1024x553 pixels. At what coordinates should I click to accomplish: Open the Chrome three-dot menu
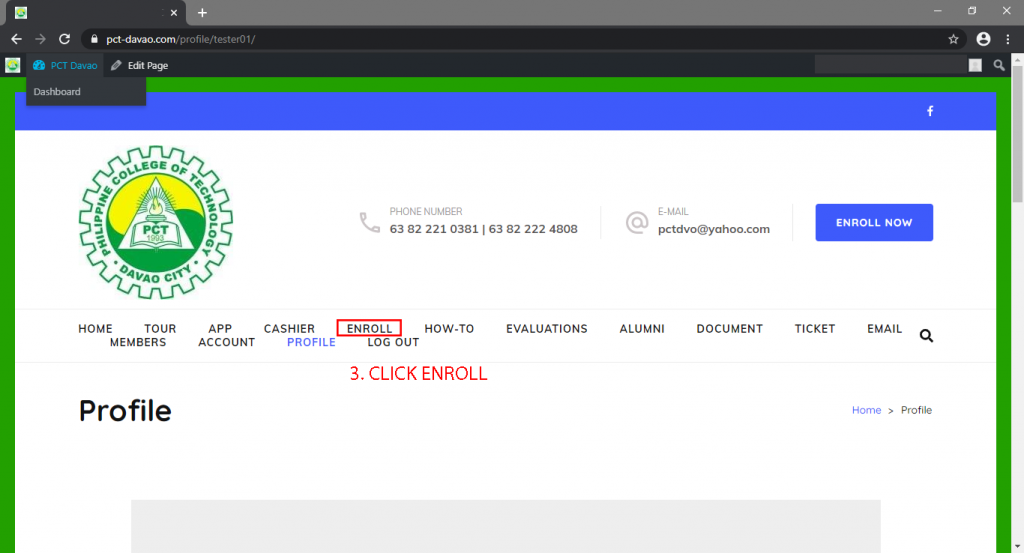[x=1008, y=39]
